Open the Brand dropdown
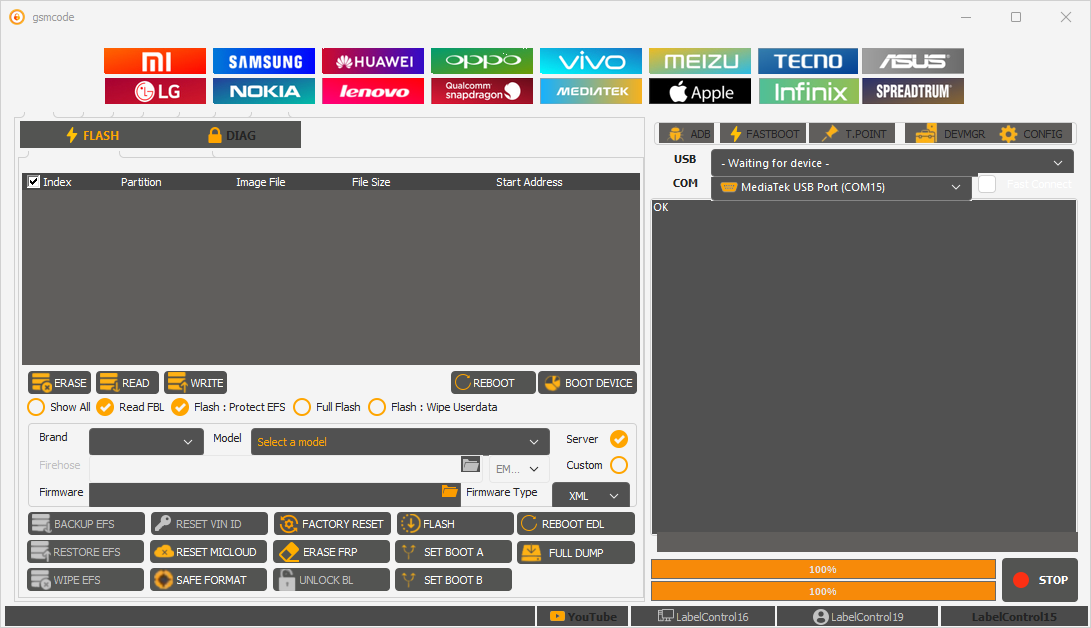The width and height of the screenshot is (1091, 628). [146, 442]
